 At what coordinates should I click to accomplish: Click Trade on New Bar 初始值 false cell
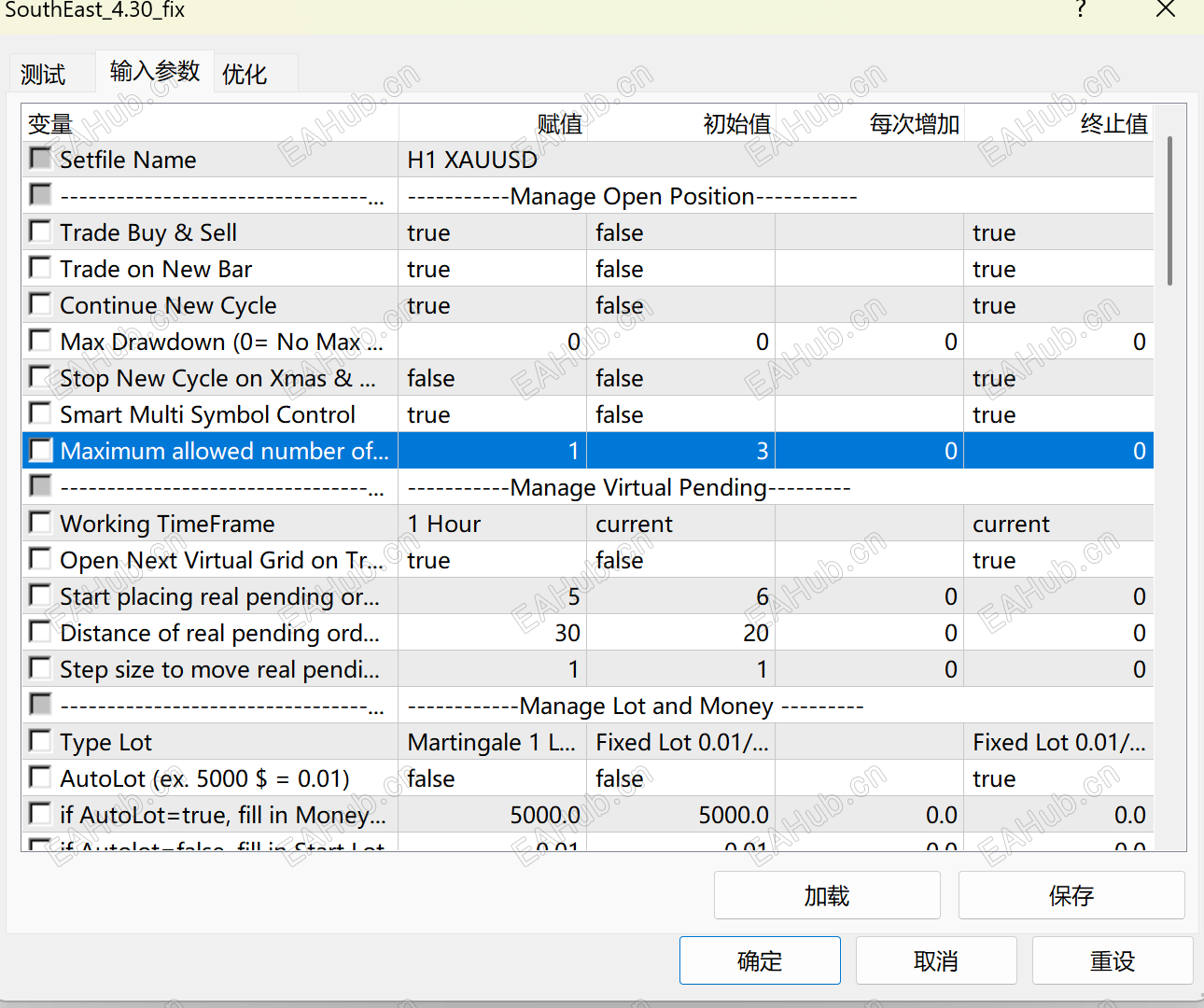[x=681, y=269]
